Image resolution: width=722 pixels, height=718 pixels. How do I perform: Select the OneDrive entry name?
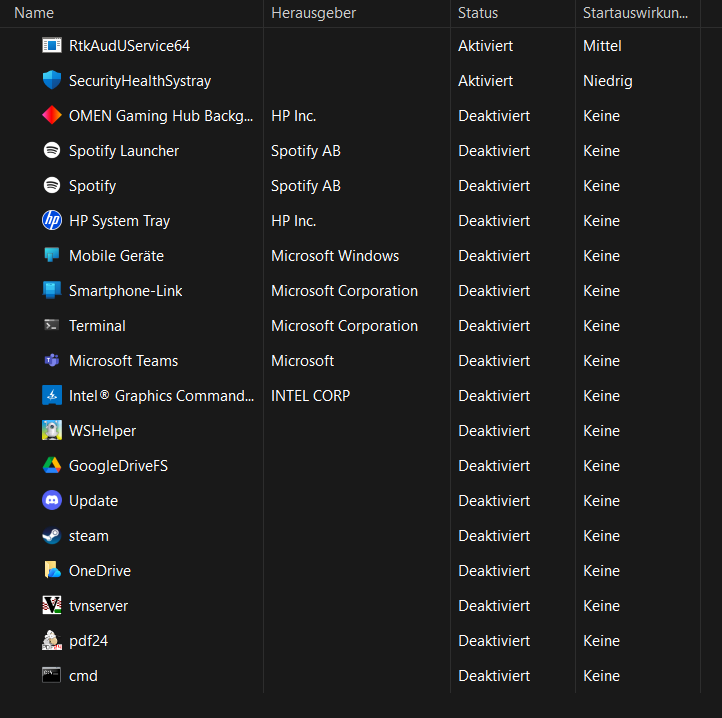[x=100, y=571]
